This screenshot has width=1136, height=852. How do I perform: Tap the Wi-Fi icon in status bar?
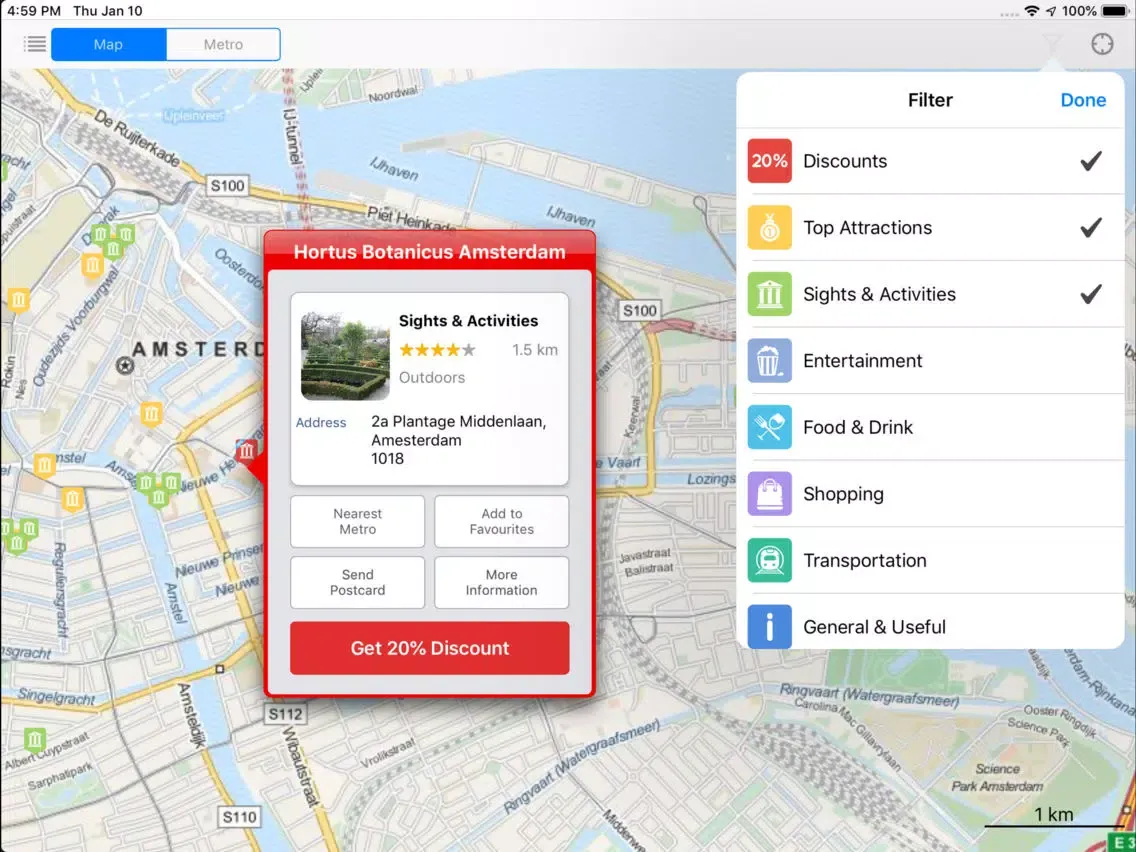point(1032,11)
